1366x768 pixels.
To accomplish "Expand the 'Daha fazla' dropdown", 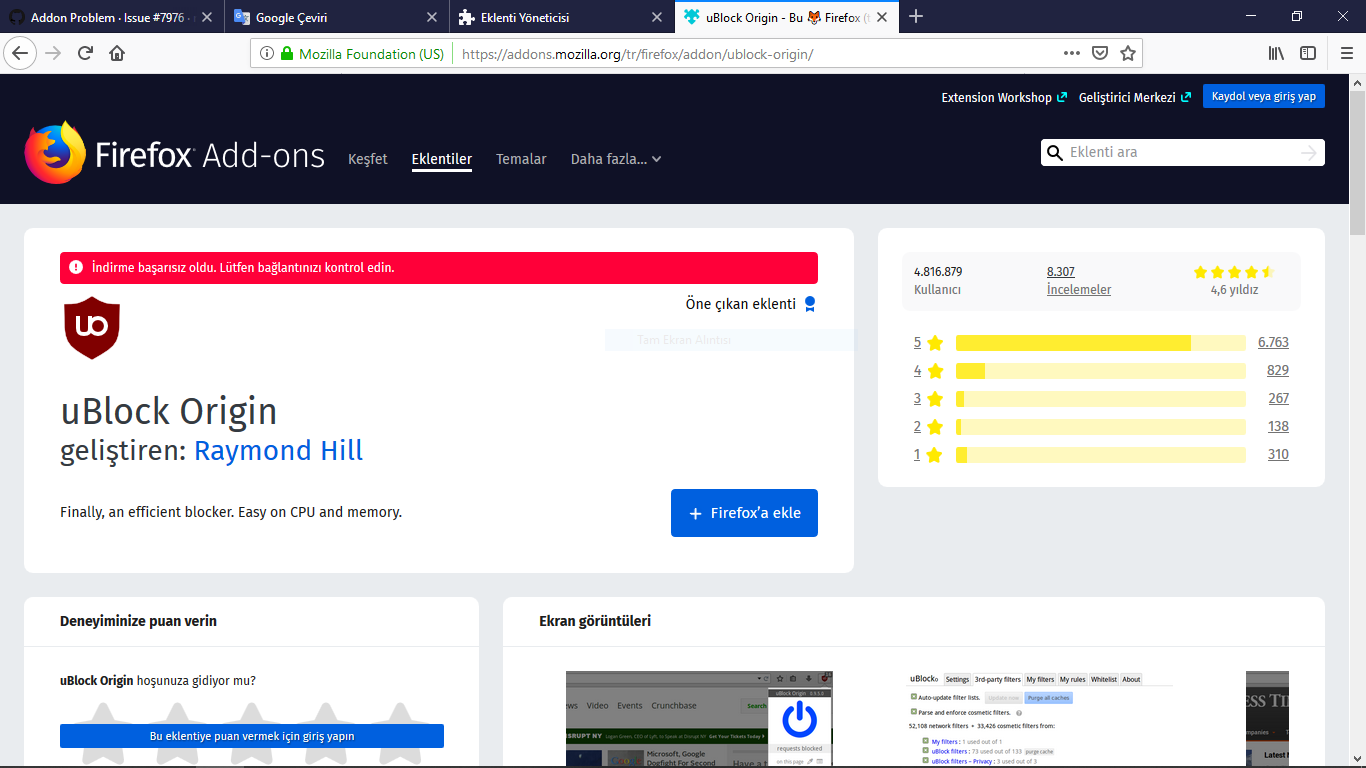I will (x=617, y=159).
